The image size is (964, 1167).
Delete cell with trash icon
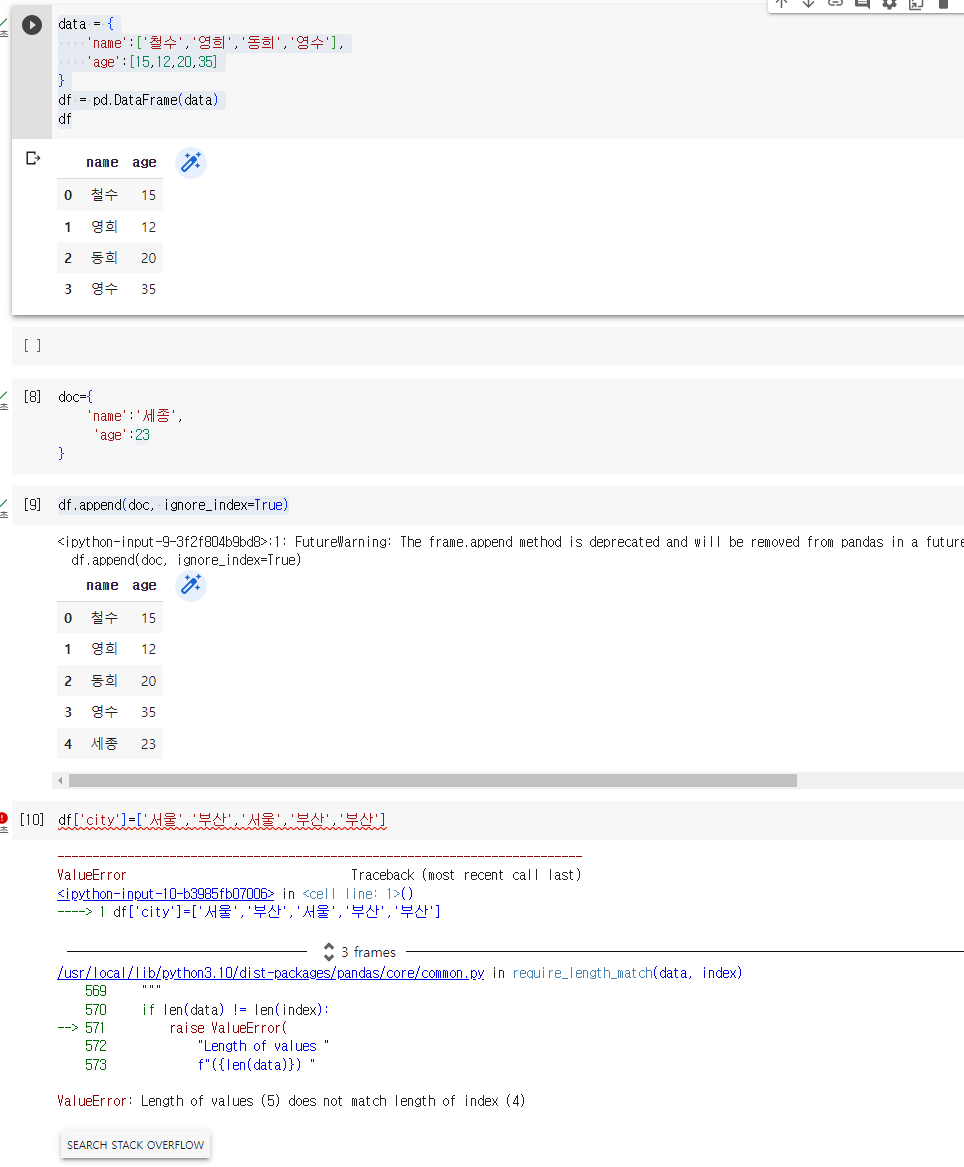pos(943,4)
